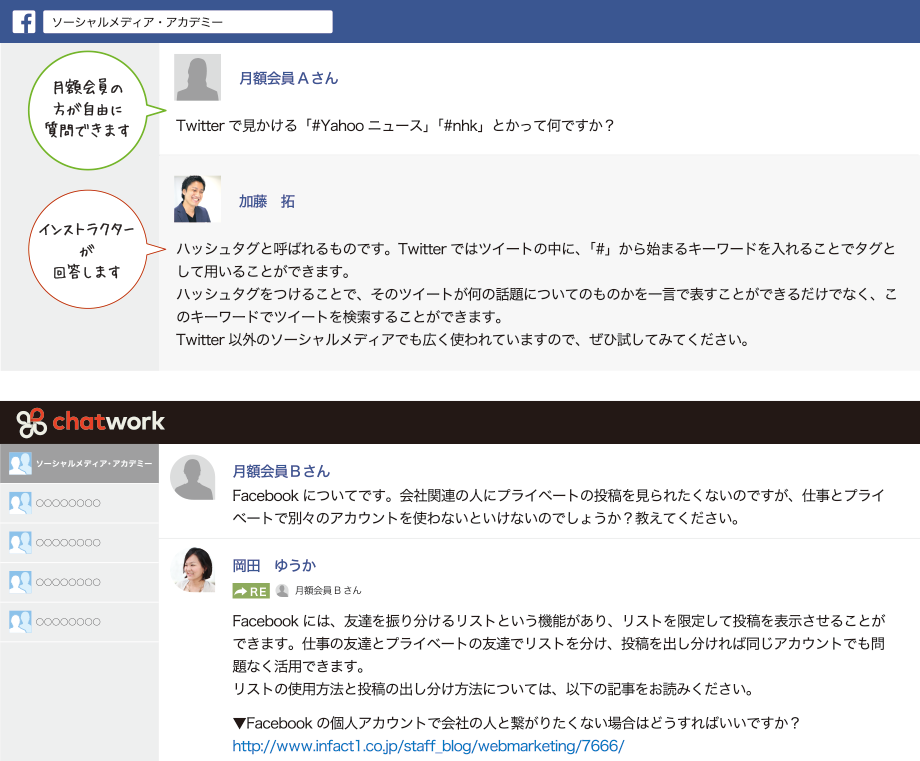Open 月額会員Bさん name link in chatwork
The image size is (920, 761).
pyautogui.click(x=282, y=471)
